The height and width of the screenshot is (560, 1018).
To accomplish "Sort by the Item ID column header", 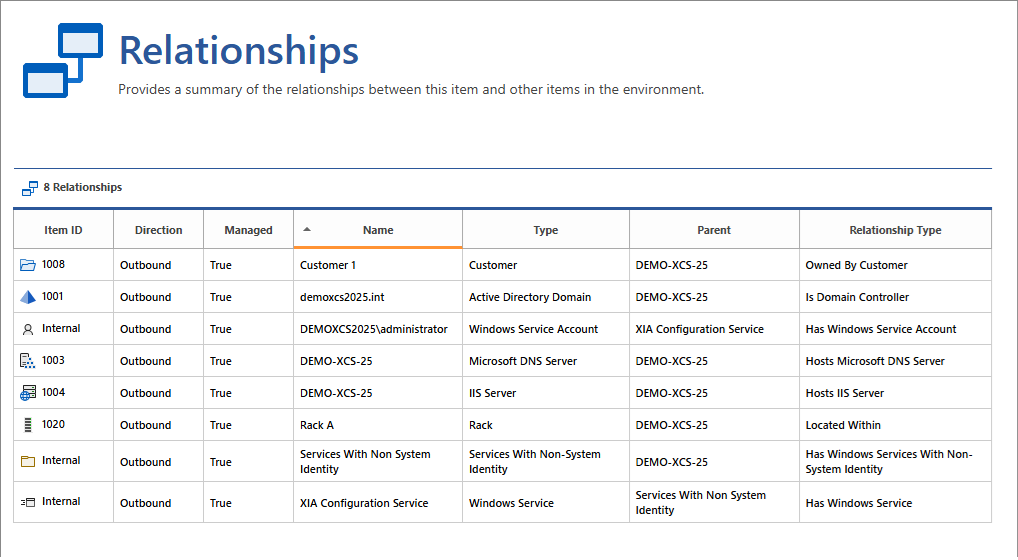I will [x=63, y=230].
